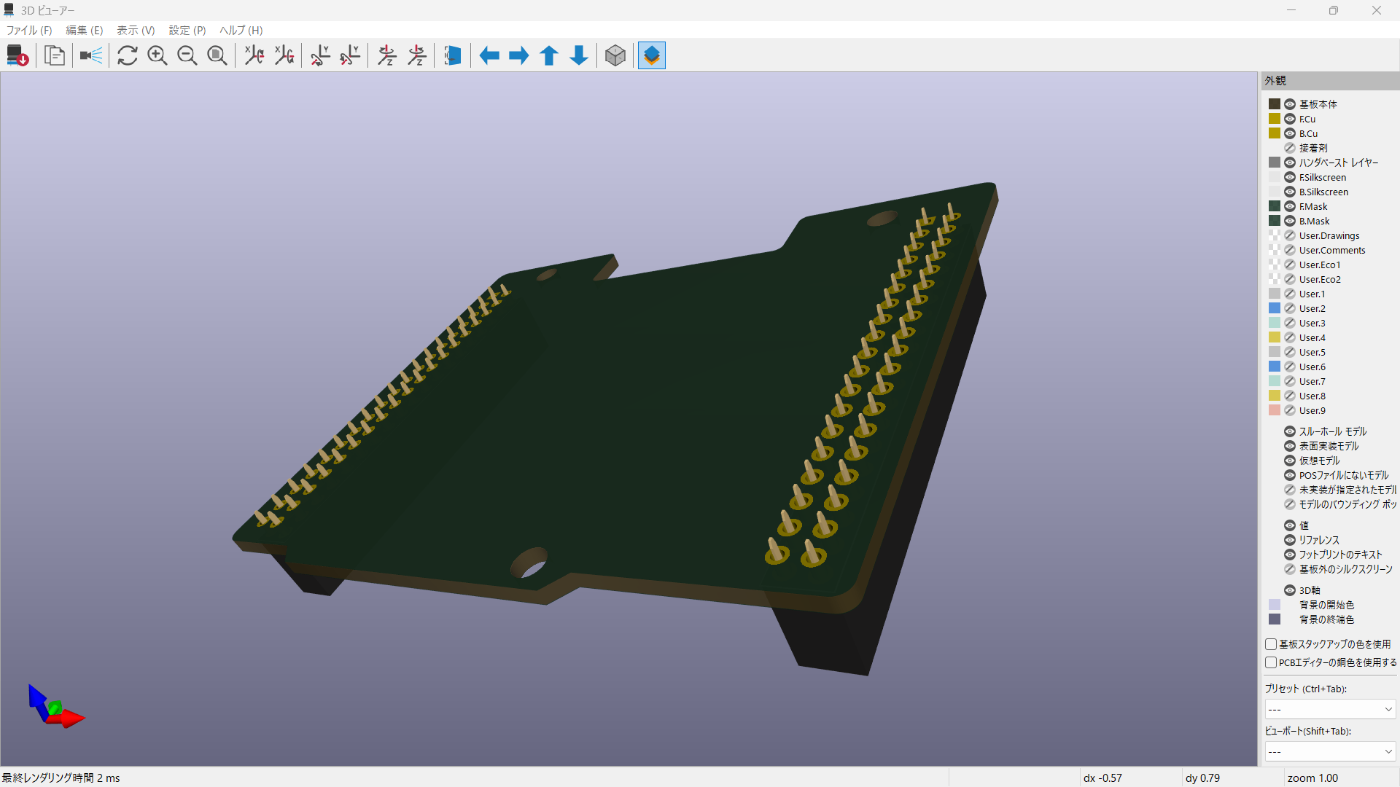Hide the F.Cu layer via eye icon
This screenshot has width=1400, height=787.
coord(1290,119)
